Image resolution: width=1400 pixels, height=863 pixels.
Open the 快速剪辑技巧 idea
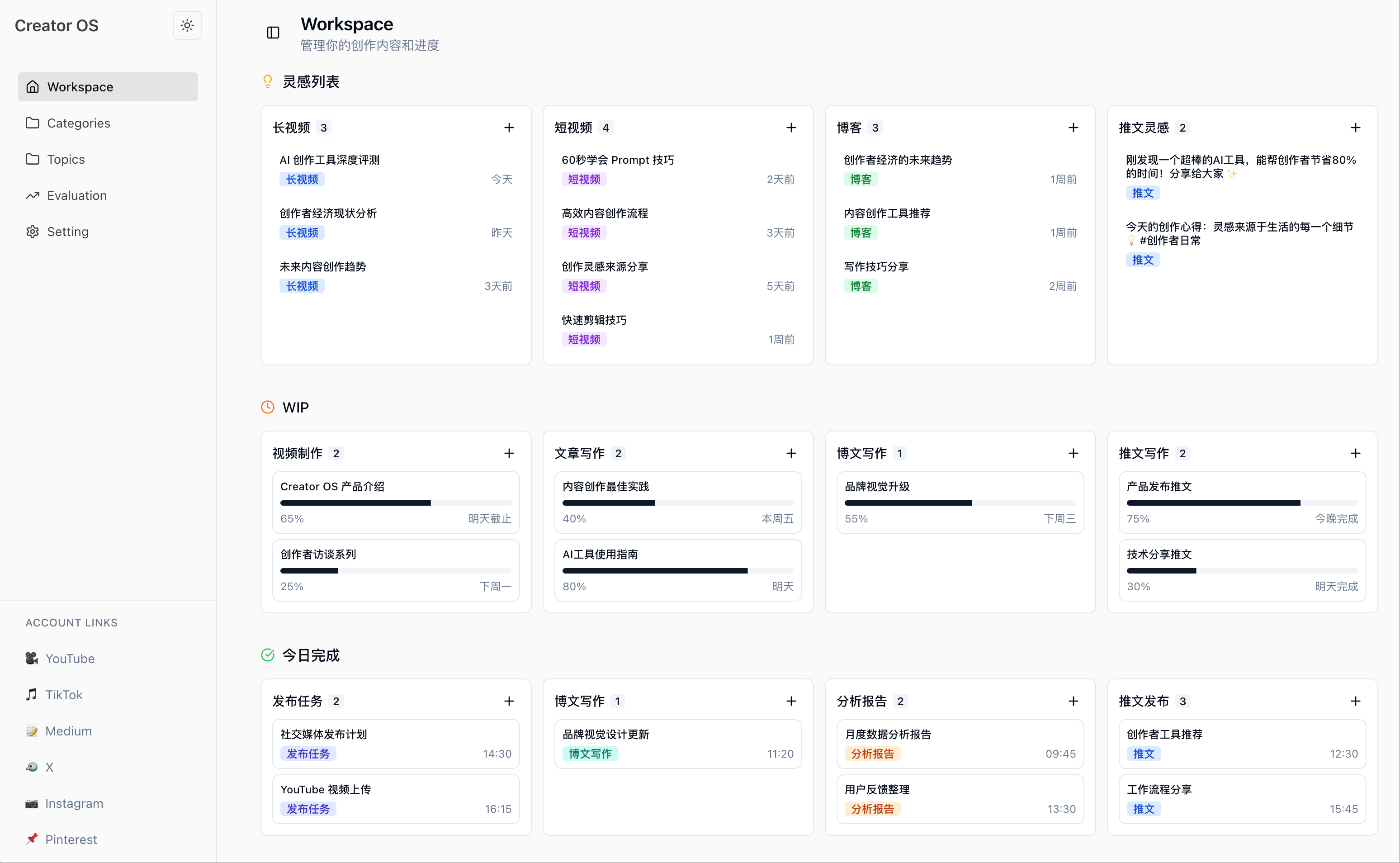tap(678, 330)
